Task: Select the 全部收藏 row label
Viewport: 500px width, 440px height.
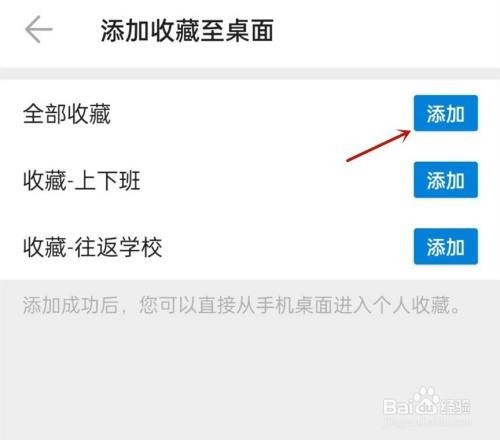Action: point(67,114)
